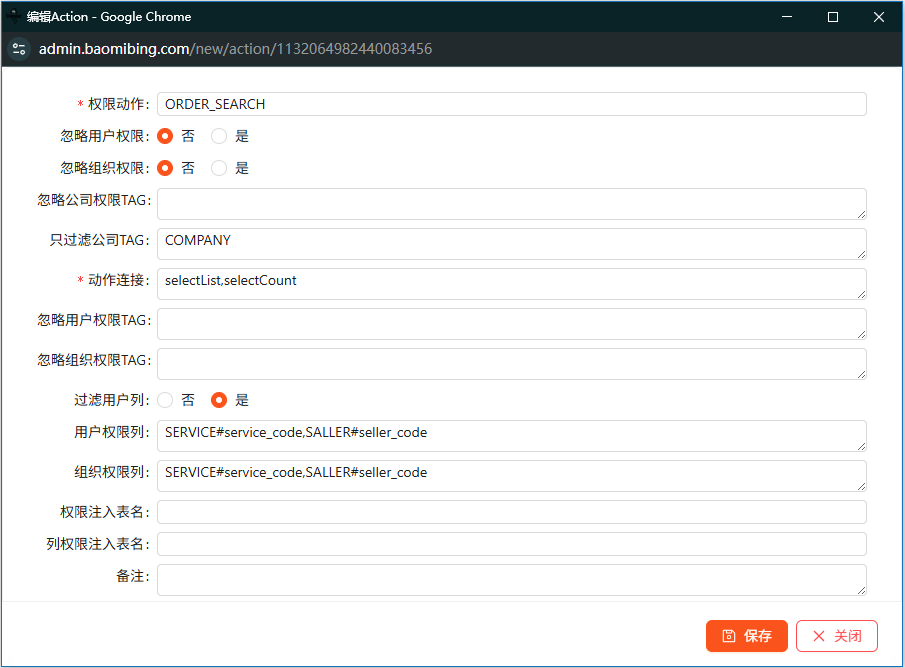Click the 保存 save button
The image size is (905, 668).
[x=746, y=636]
